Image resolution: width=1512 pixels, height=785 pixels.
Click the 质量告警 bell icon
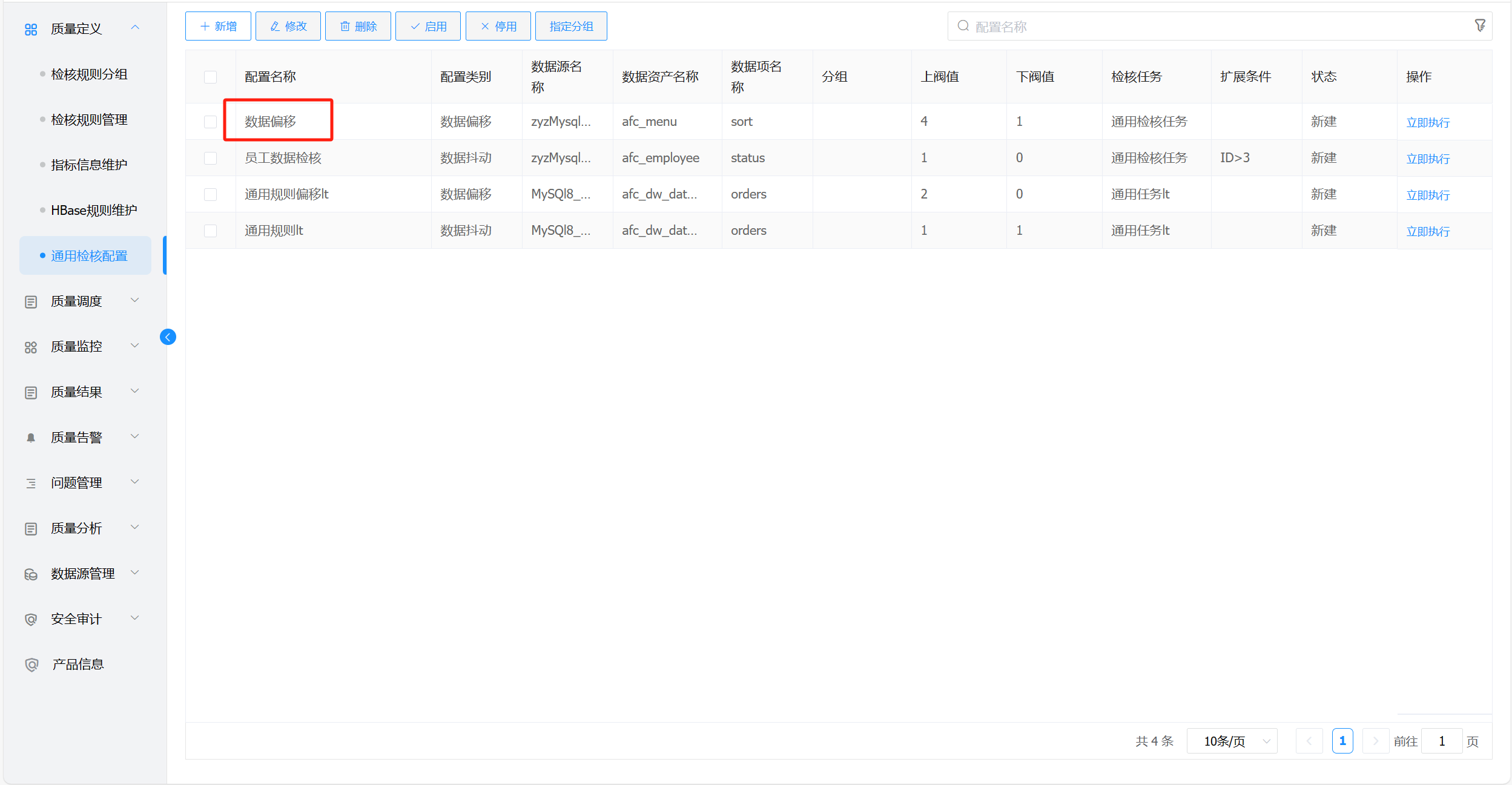31,438
